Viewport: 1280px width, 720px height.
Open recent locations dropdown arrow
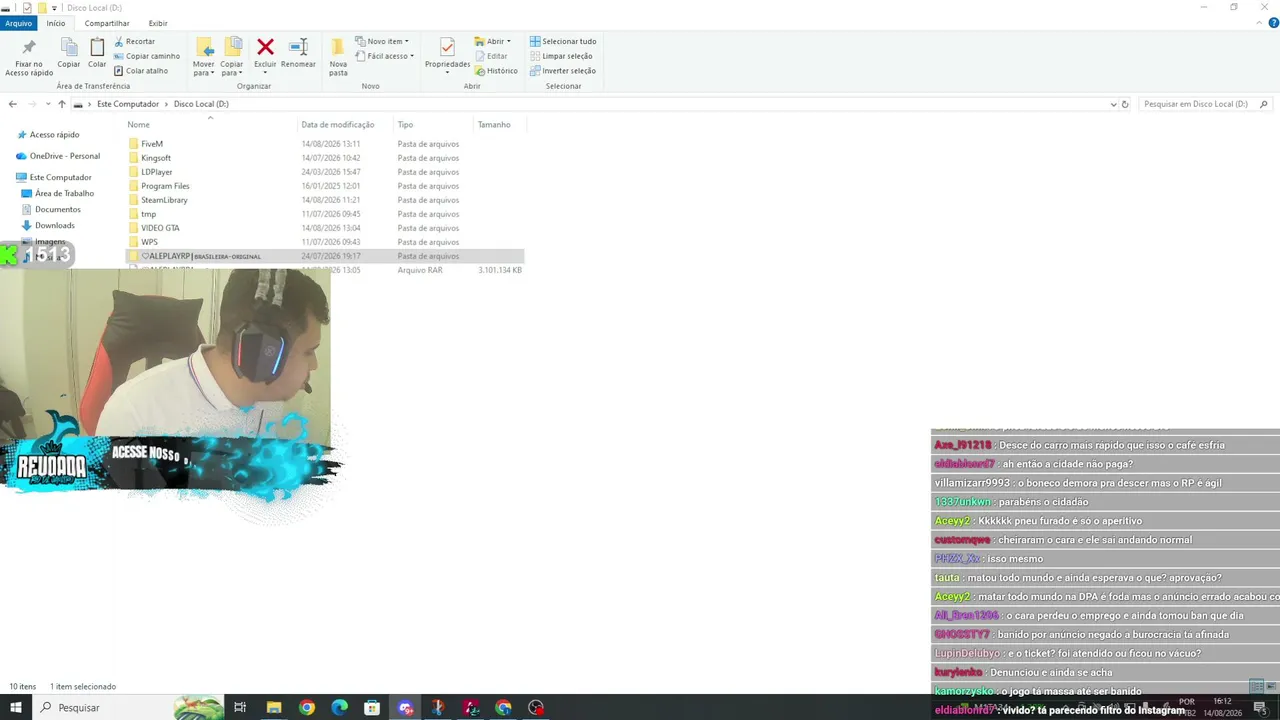coord(46,104)
